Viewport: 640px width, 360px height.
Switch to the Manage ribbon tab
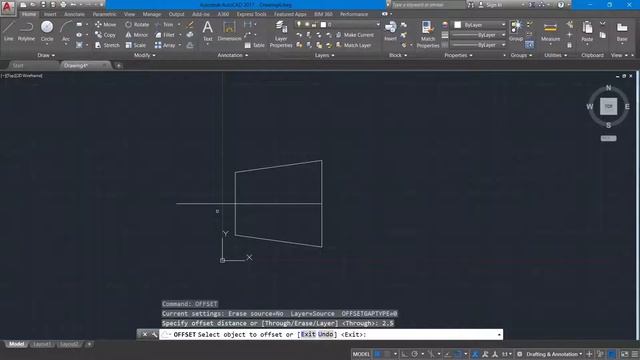152,14
